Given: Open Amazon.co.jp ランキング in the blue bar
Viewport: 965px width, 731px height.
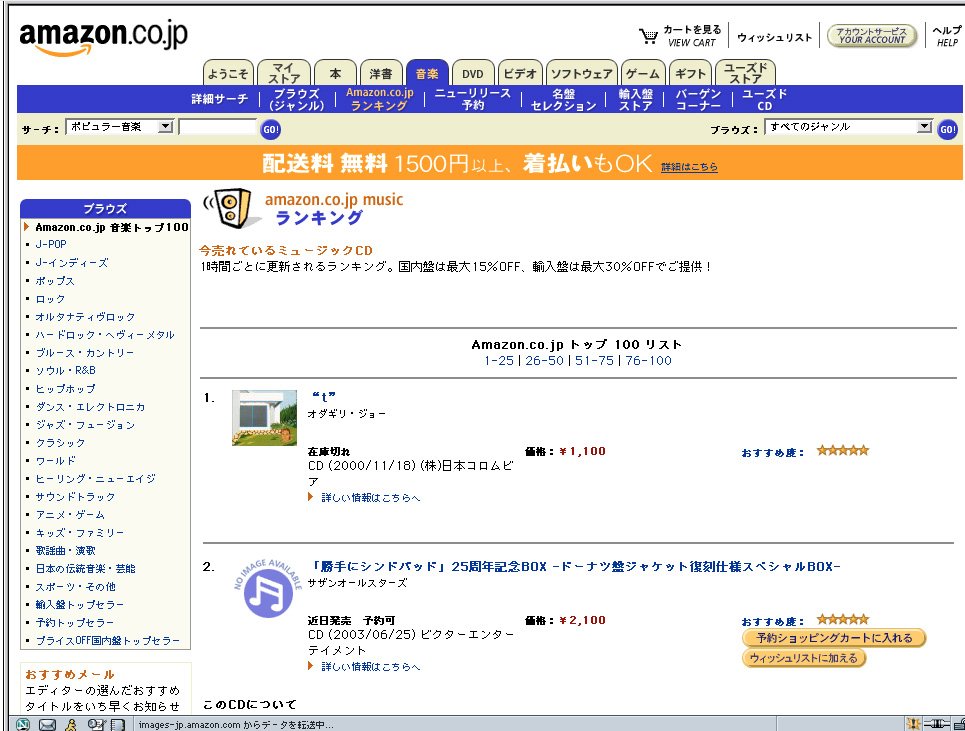Looking at the screenshot, I should [x=379, y=98].
